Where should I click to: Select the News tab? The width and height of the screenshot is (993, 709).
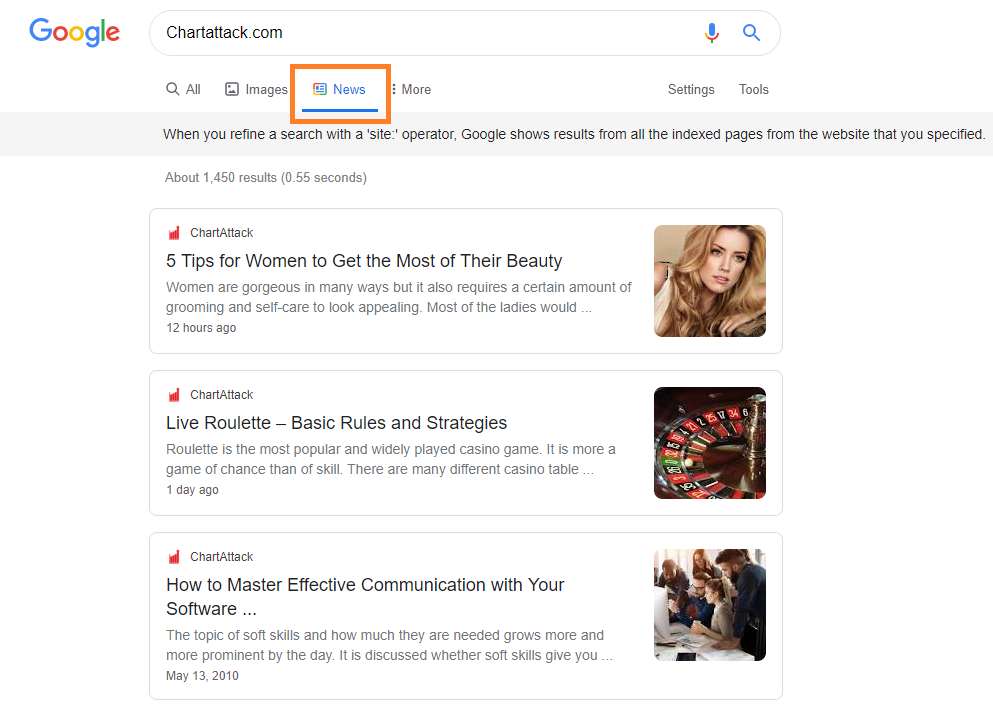coord(339,89)
